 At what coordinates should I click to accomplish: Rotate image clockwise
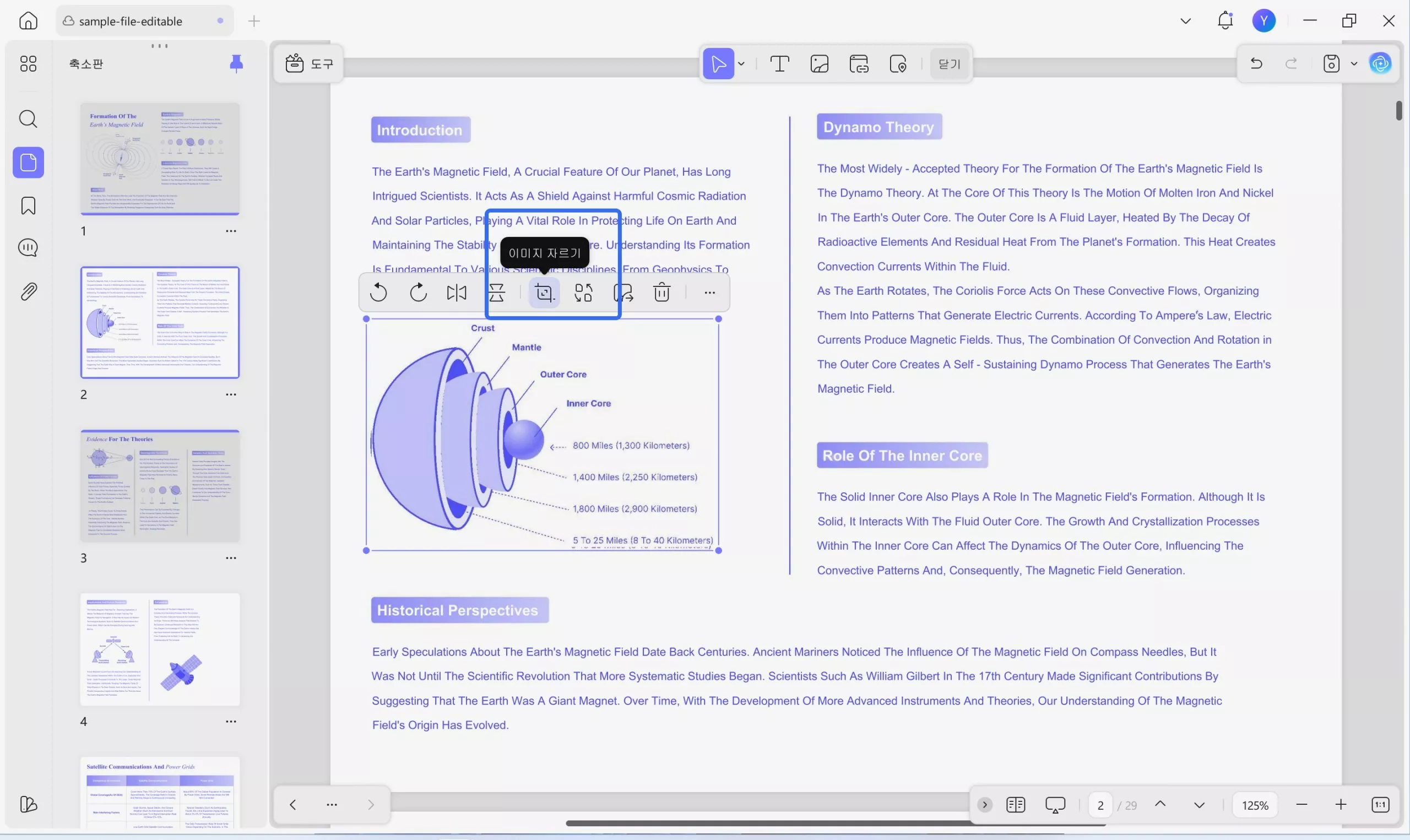[x=418, y=292]
